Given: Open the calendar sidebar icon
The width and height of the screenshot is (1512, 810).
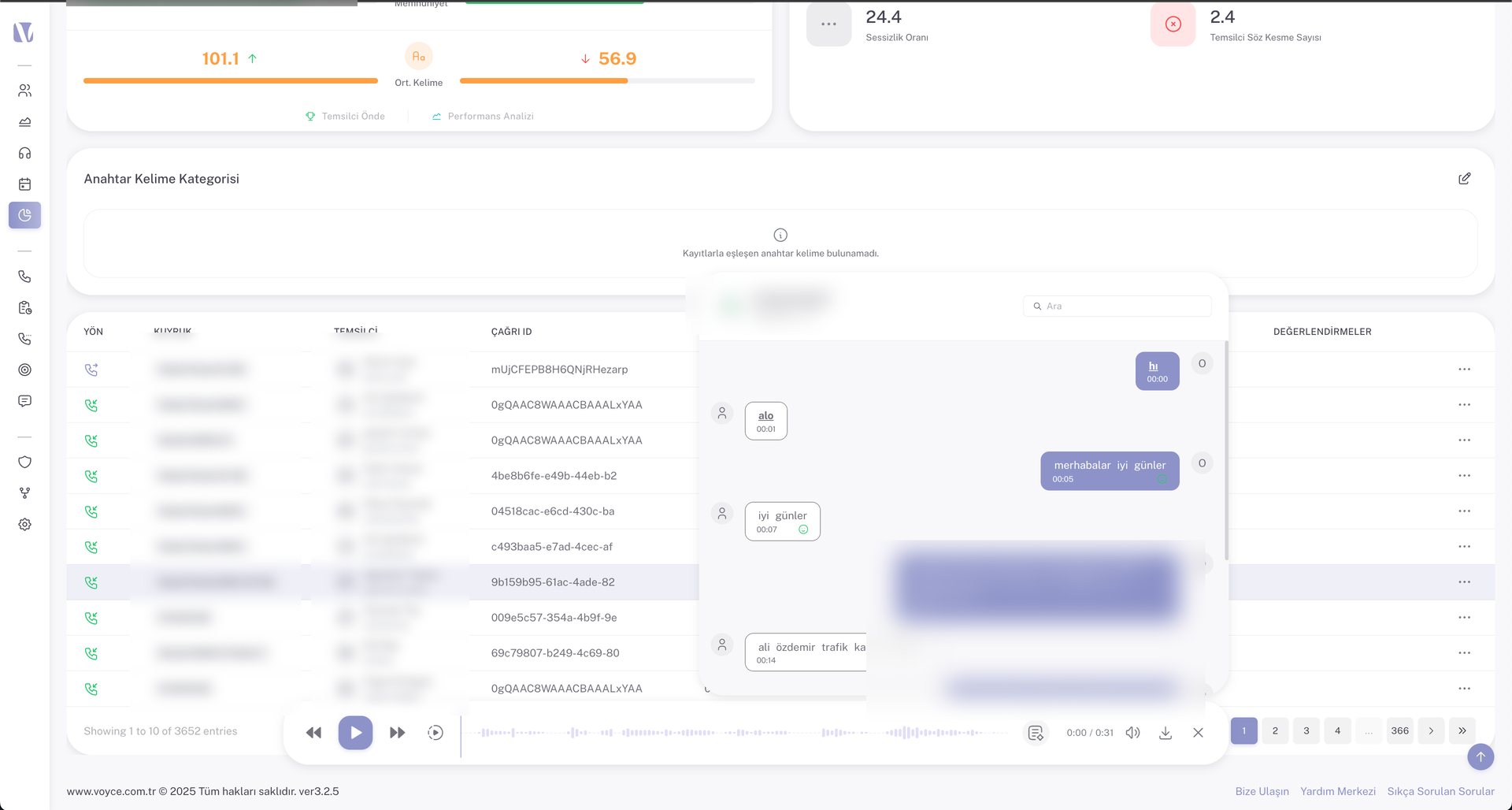Looking at the screenshot, I should 24,184.
